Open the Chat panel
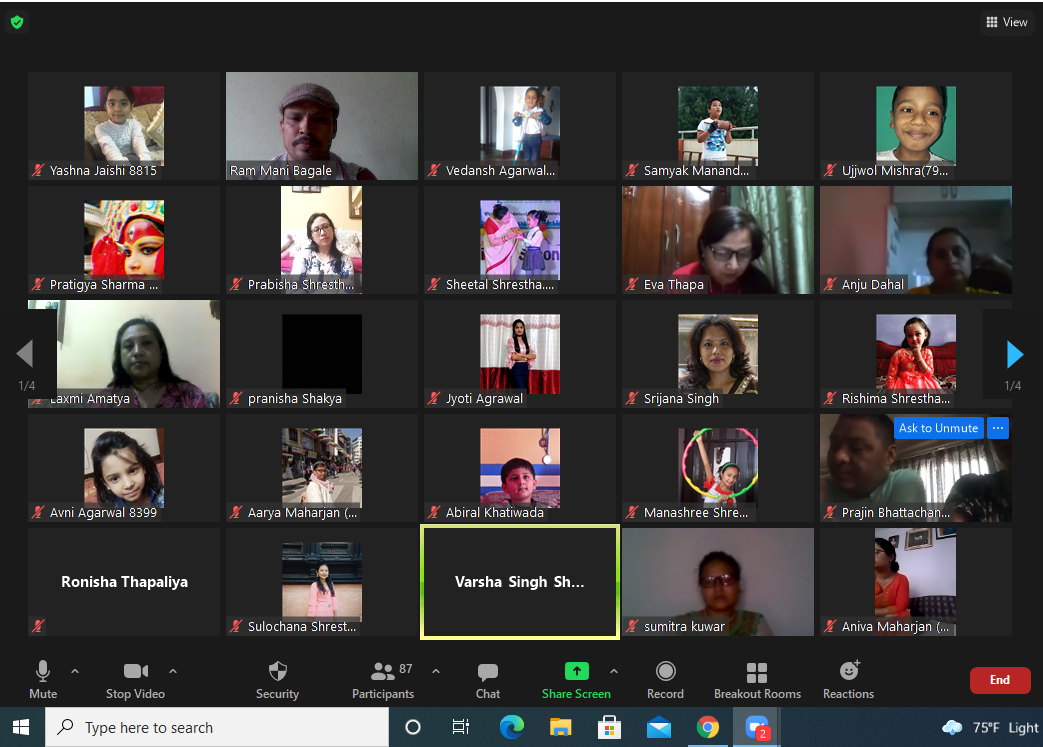The height and width of the screenshot is (747, 1043). pyautogui.click(x=488, y=680)
